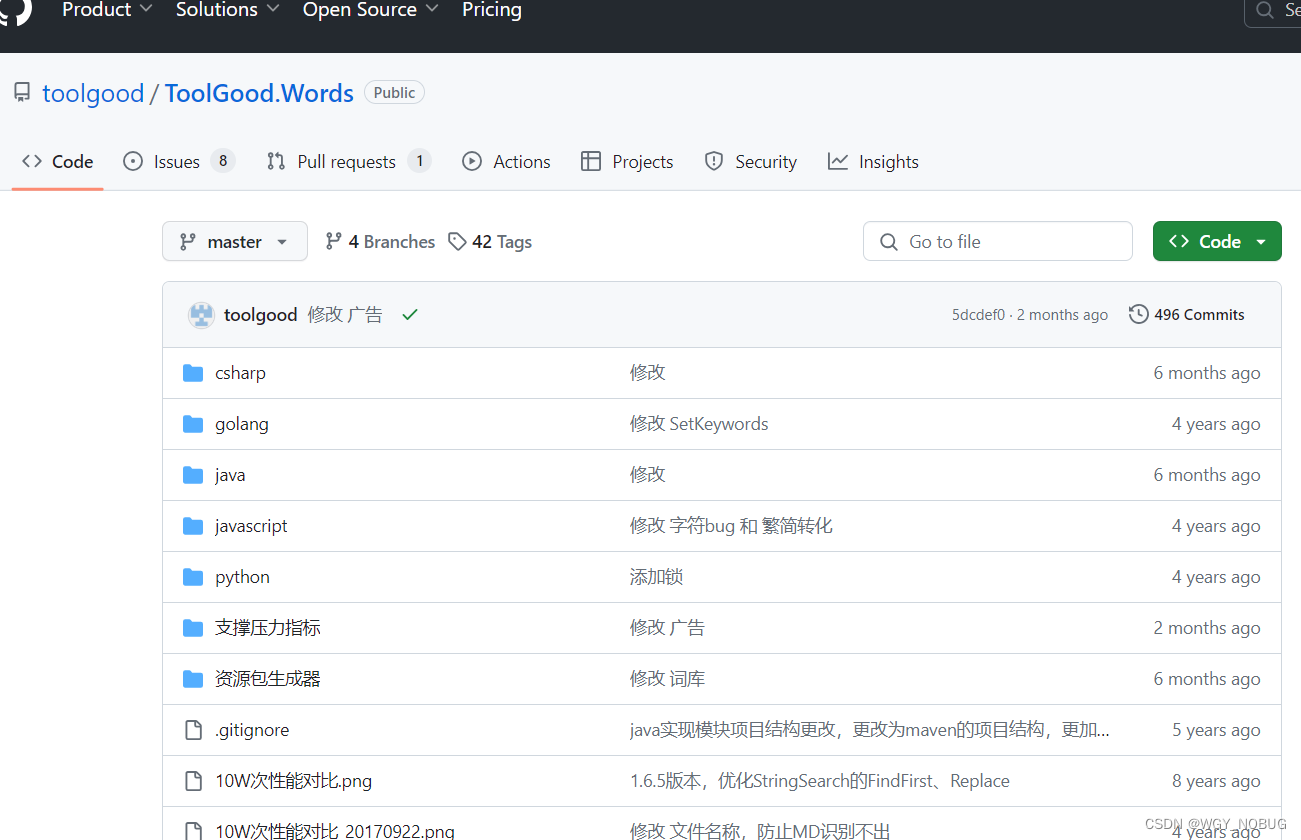Click the history clock icon by 496 Commits
The image size is (1301, 840).
click(1138, 314)
